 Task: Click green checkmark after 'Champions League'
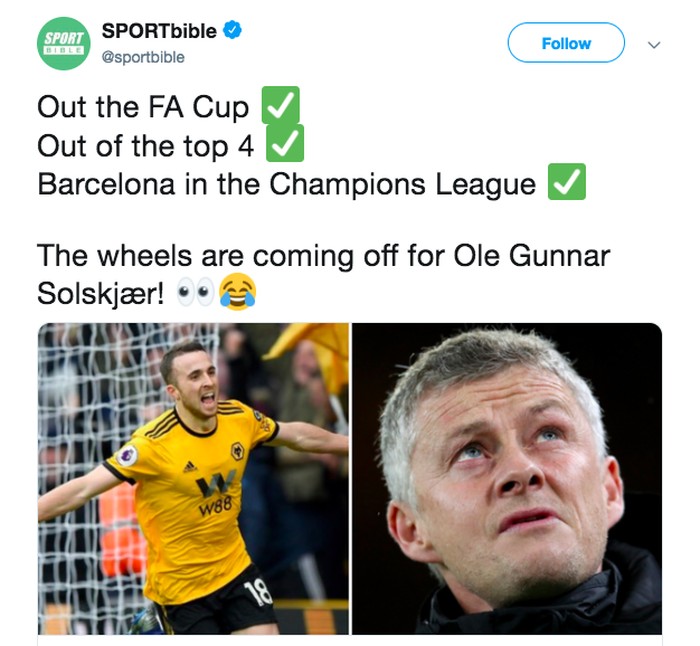click(566, 184)
